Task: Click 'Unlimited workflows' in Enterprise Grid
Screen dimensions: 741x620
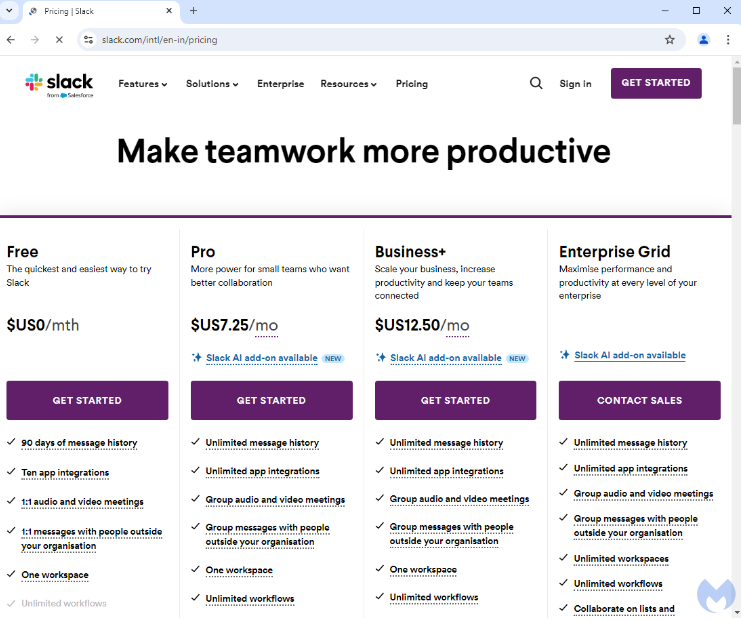Action: click(x=618, y=584)
